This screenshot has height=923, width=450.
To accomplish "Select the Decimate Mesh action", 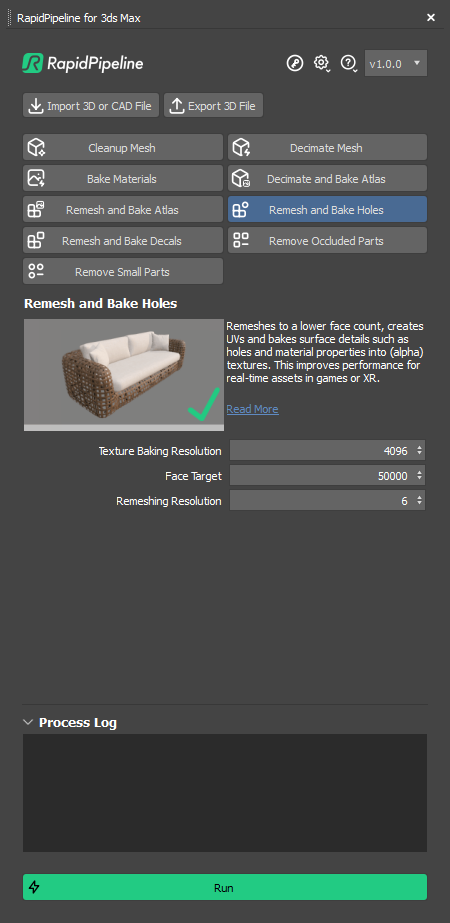I will click(x=327, y=148).
